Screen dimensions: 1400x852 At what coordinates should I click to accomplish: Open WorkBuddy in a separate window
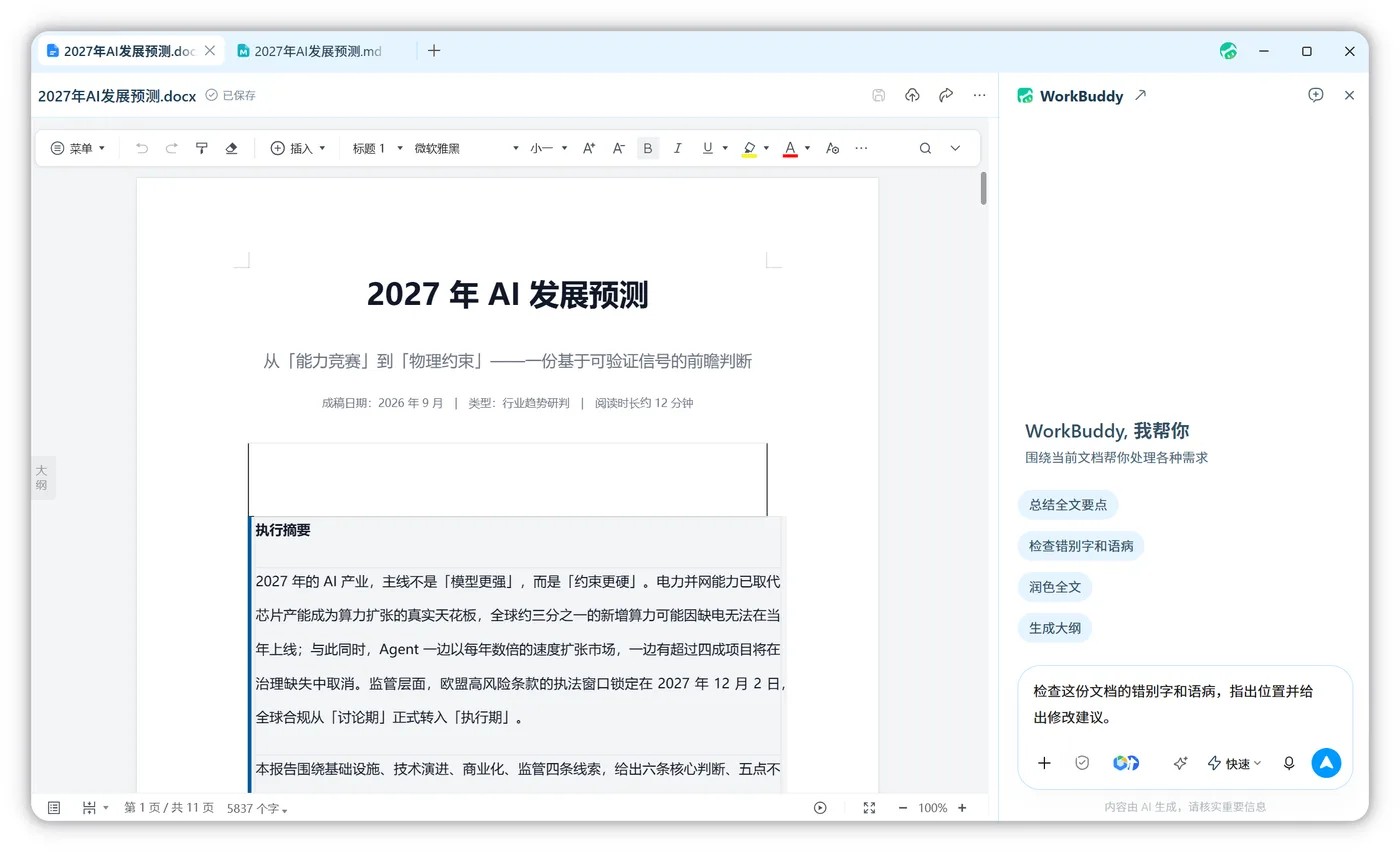point(1141,95)
